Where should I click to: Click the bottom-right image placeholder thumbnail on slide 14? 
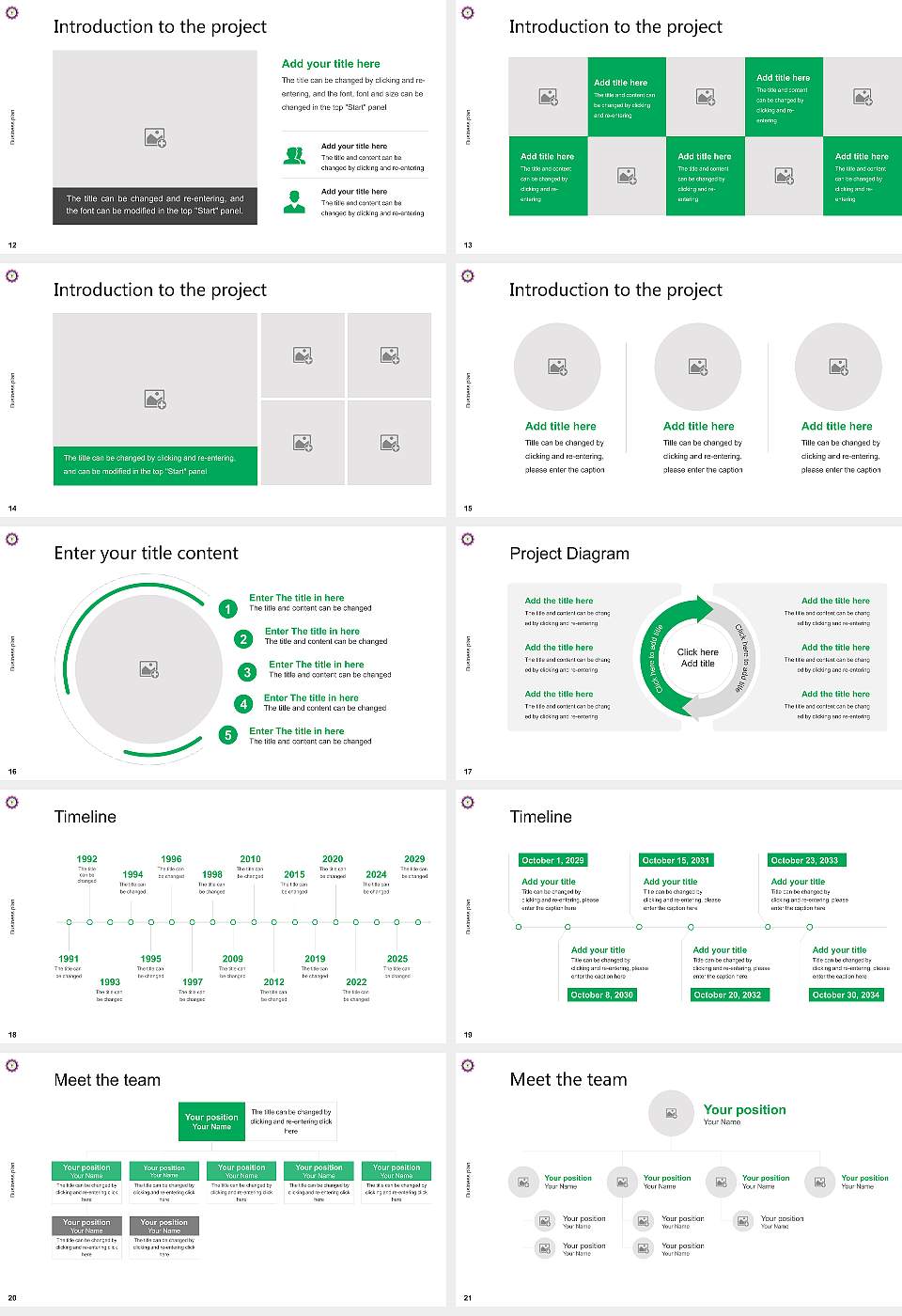388,441
